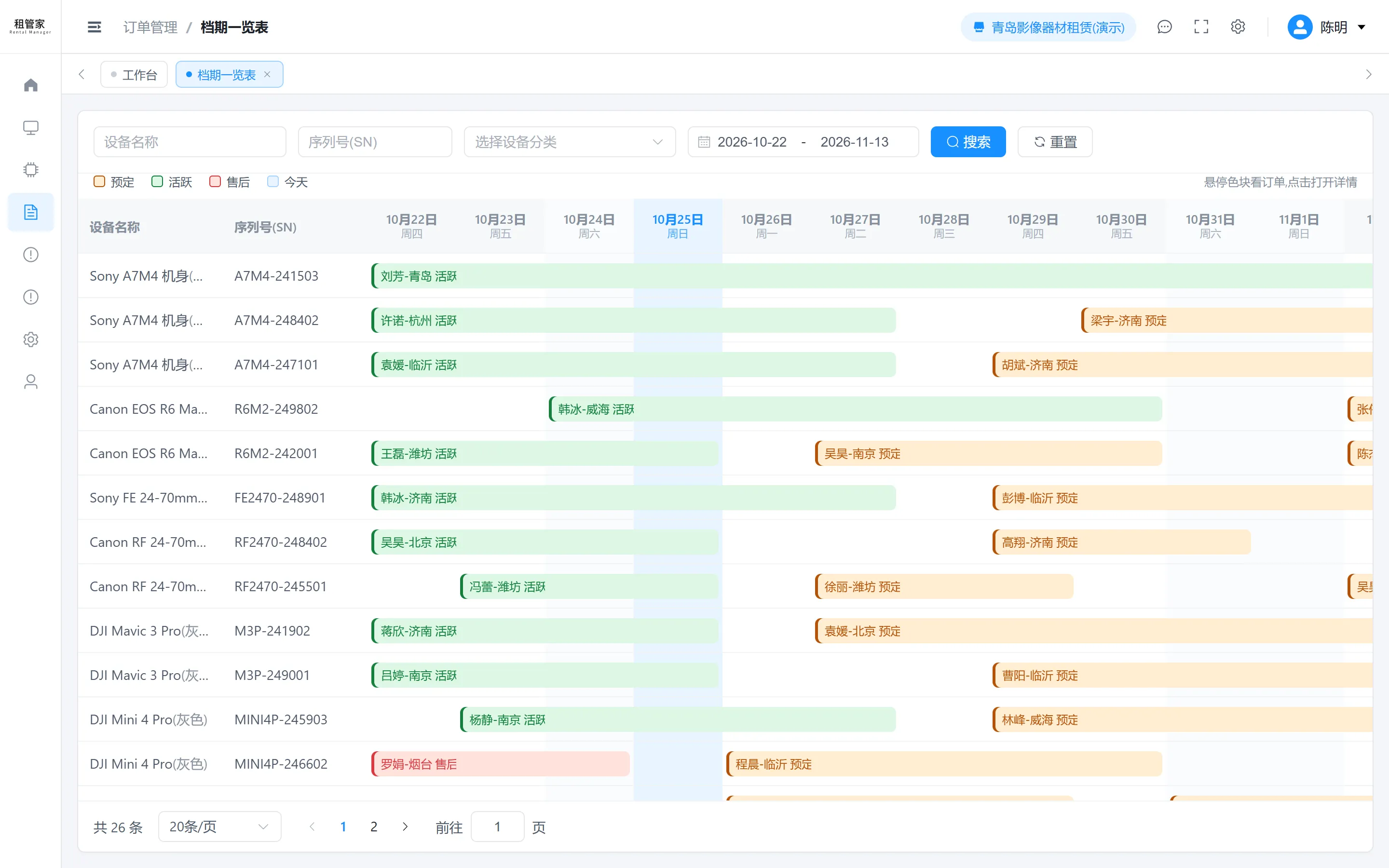Click the 今天 legend box

[273, 181]
